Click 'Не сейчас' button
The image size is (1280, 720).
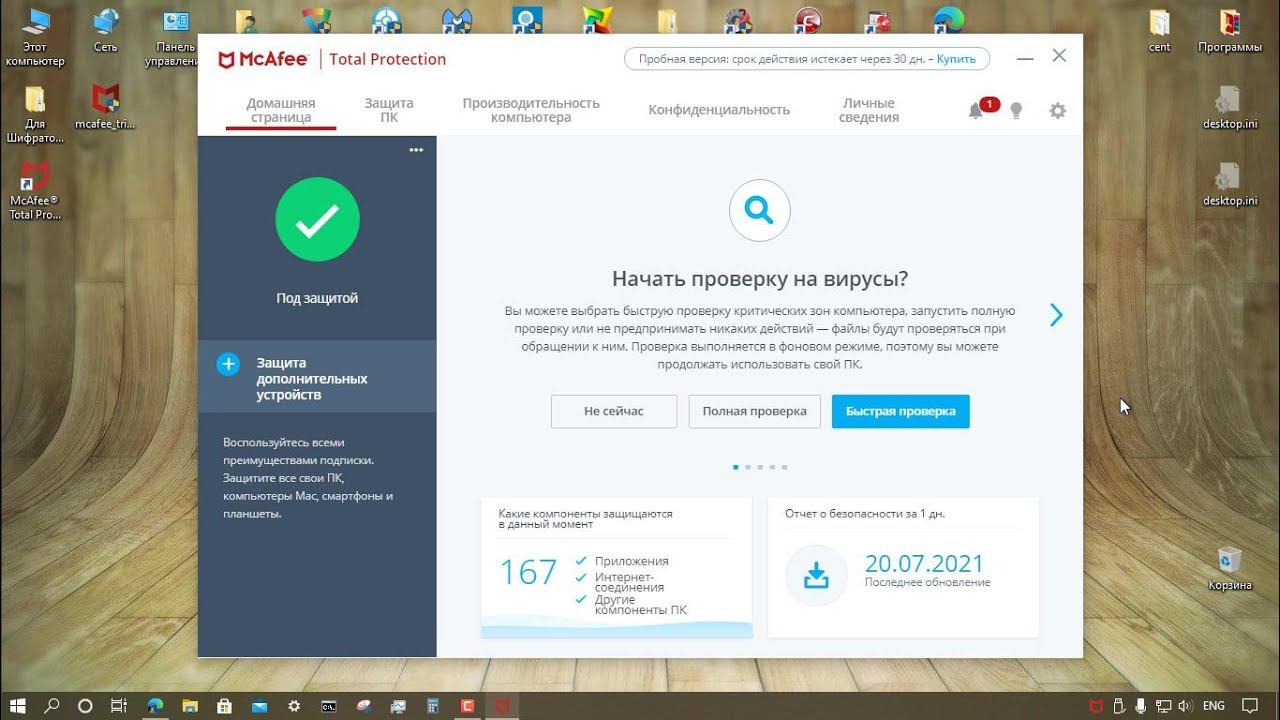[614, 411]
